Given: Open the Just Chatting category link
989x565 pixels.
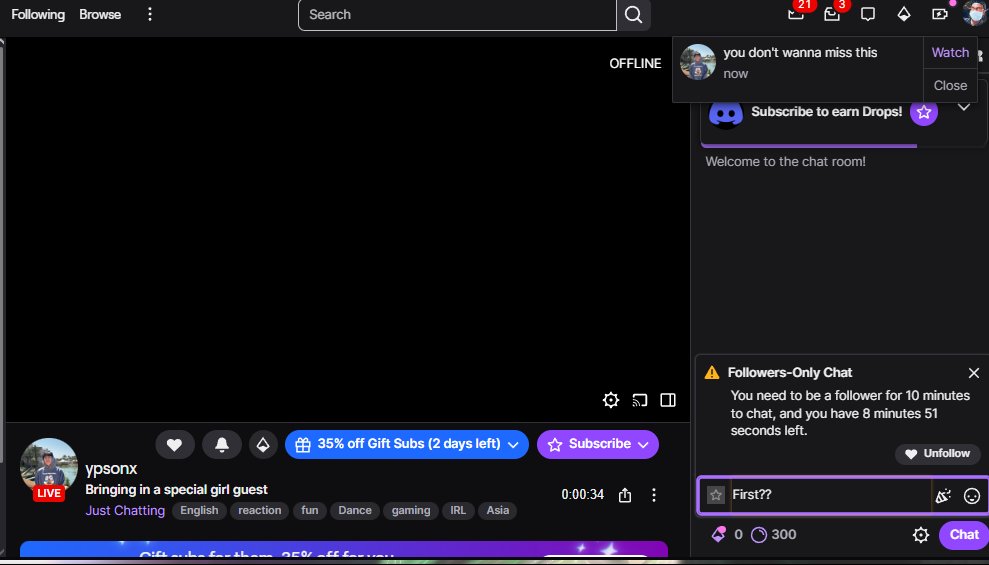Looking at the screenshot, I should click(125, 510).
